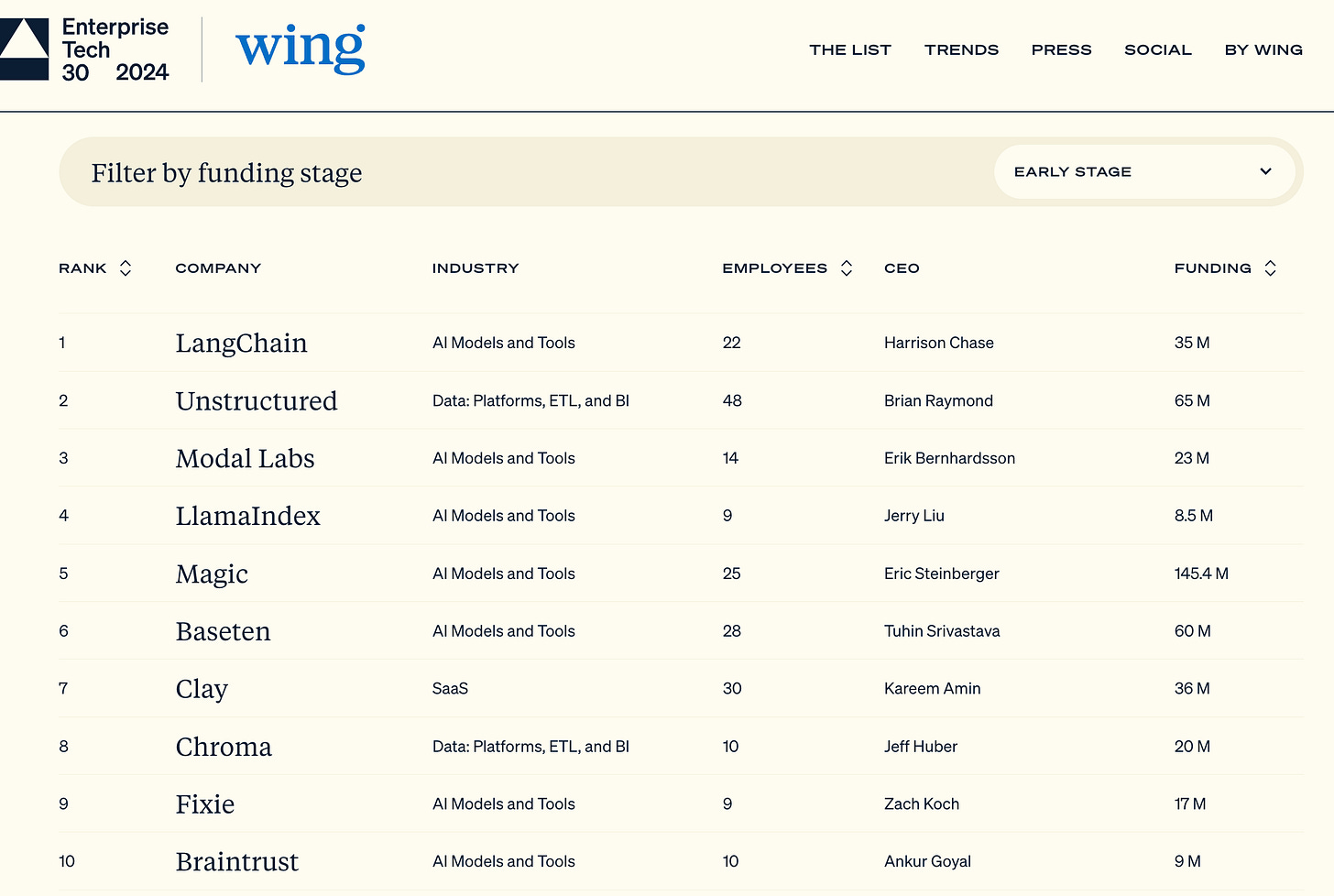1334x896 pixels.
Task: Click CEO name Jeff Huber
Action: (921, 747)
